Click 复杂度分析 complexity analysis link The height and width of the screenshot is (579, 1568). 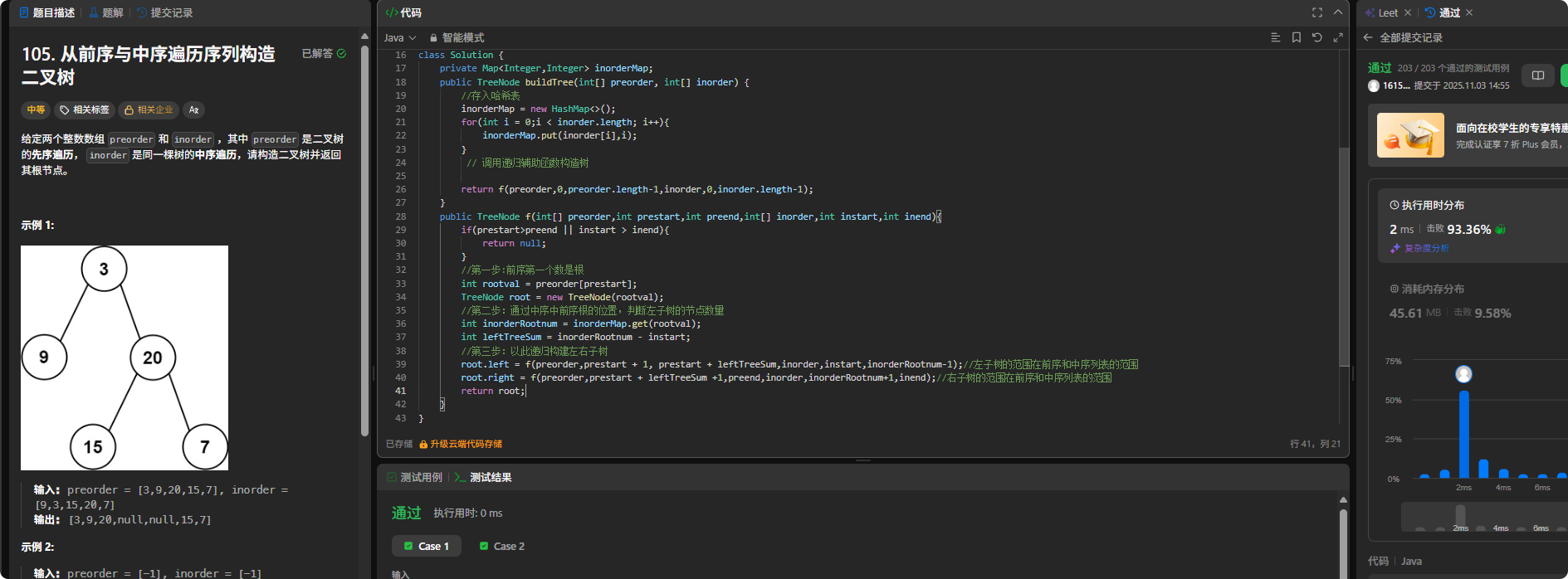click(1427, 248)
